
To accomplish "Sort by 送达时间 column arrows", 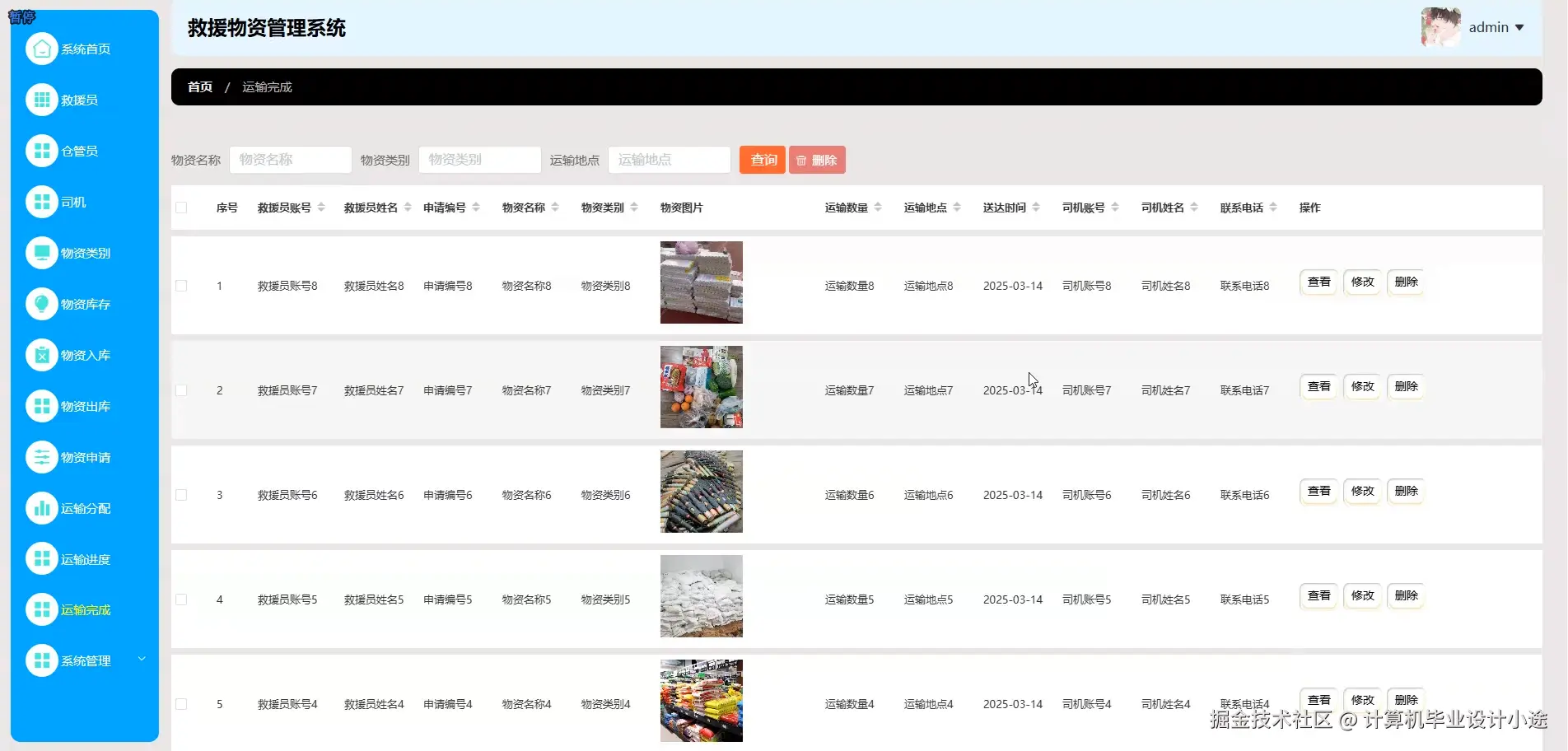I will pyautogui.click(x=1036, y=208).
